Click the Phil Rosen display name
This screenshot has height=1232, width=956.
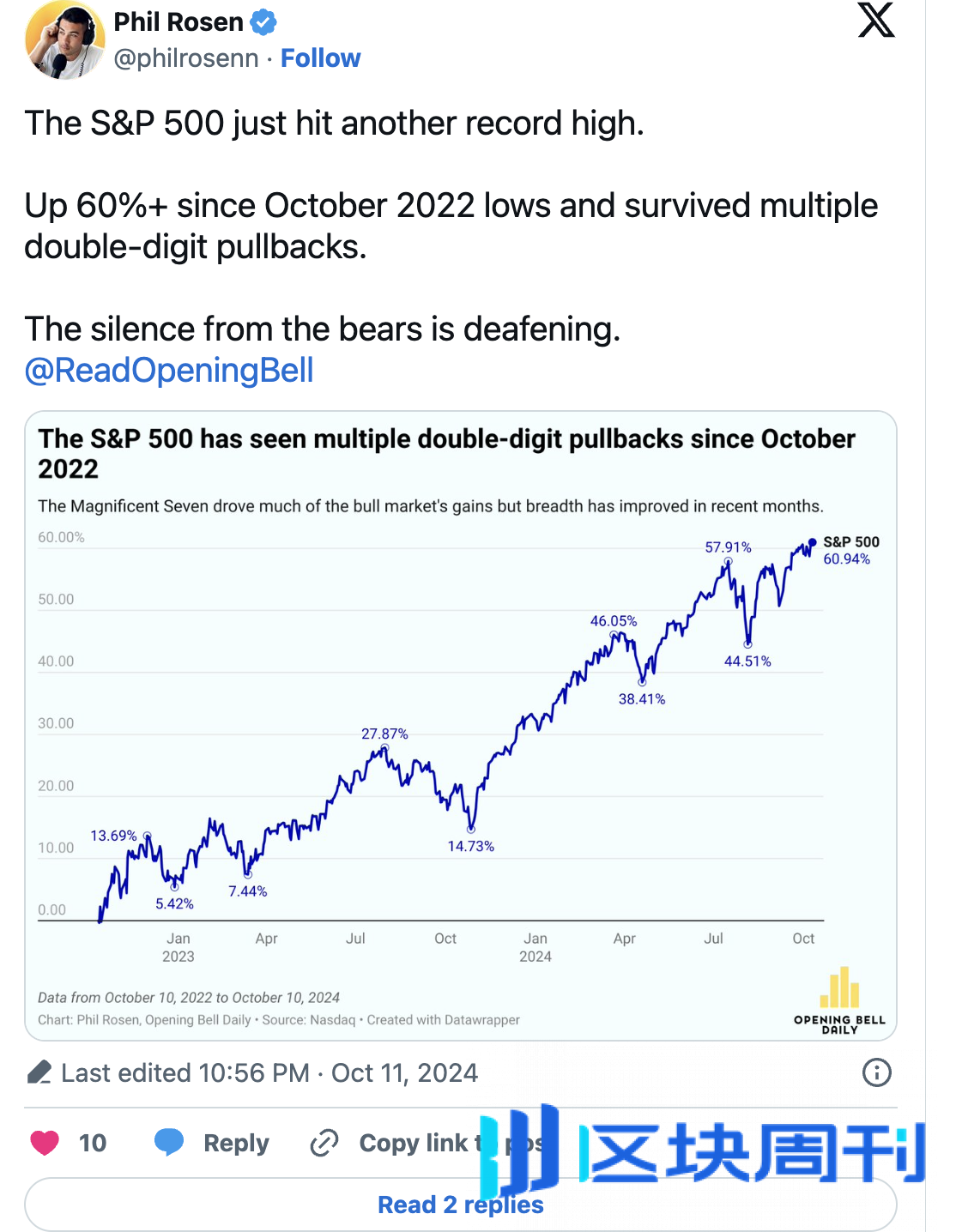click(178, 22)
